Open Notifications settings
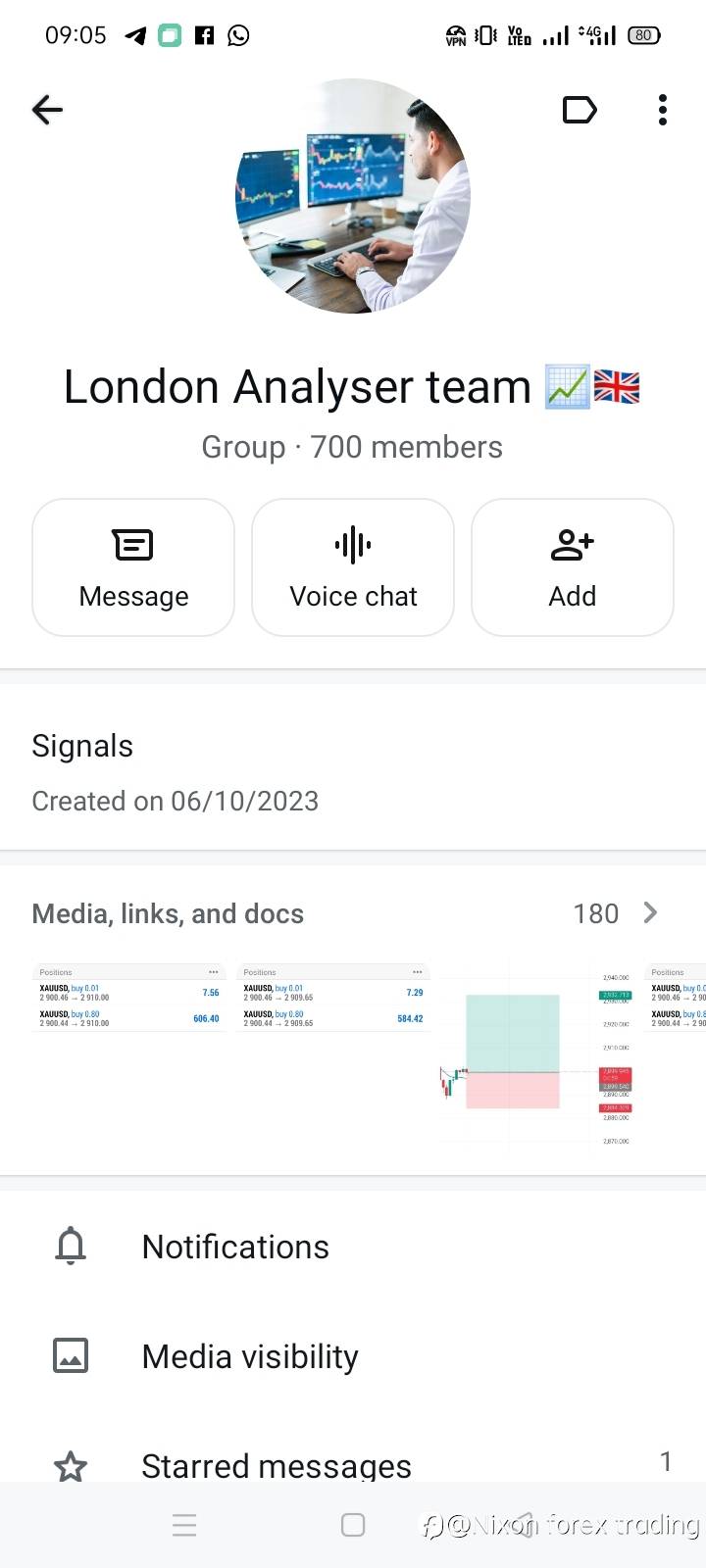 click(x=235, y=1247)
